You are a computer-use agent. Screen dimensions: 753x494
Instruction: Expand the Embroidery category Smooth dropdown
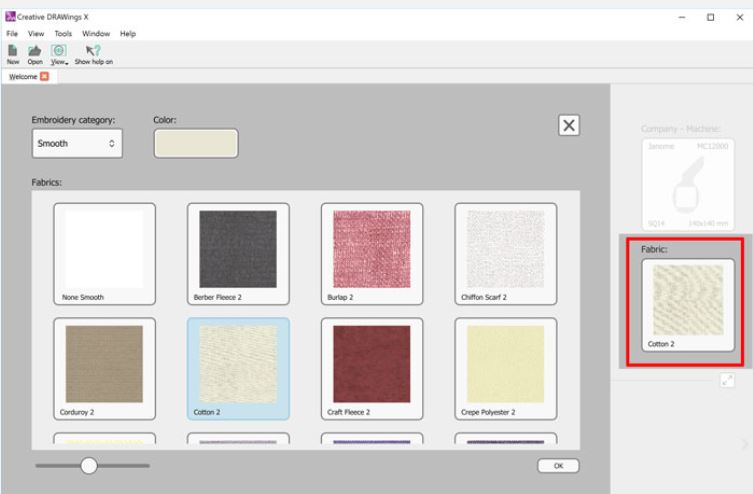(x=77, y=144)
